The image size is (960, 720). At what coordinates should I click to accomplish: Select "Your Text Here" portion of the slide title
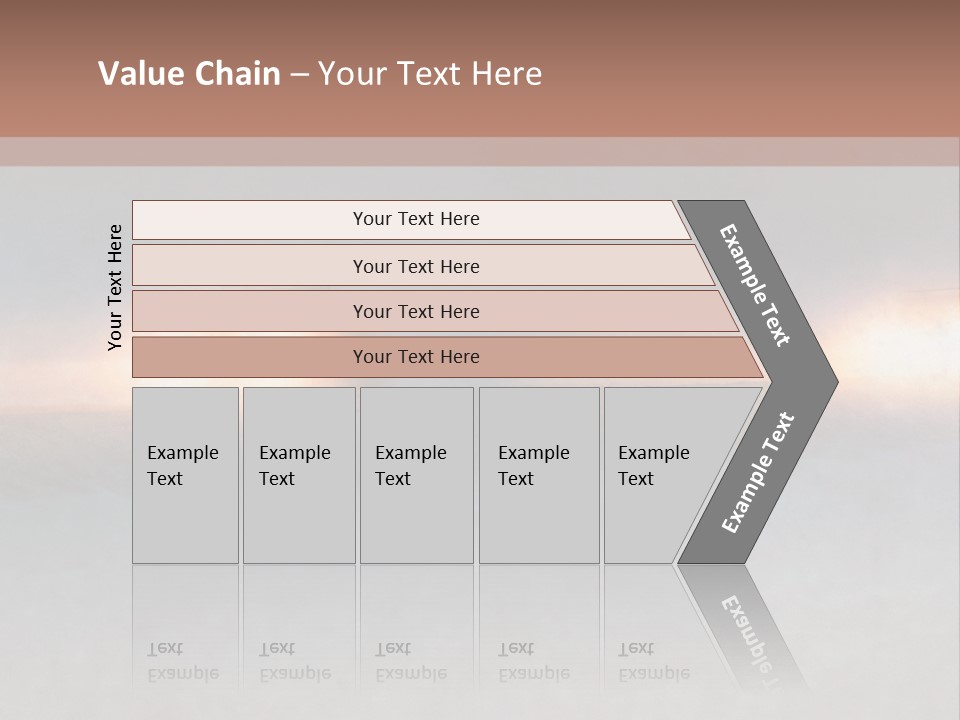[430, 74]
